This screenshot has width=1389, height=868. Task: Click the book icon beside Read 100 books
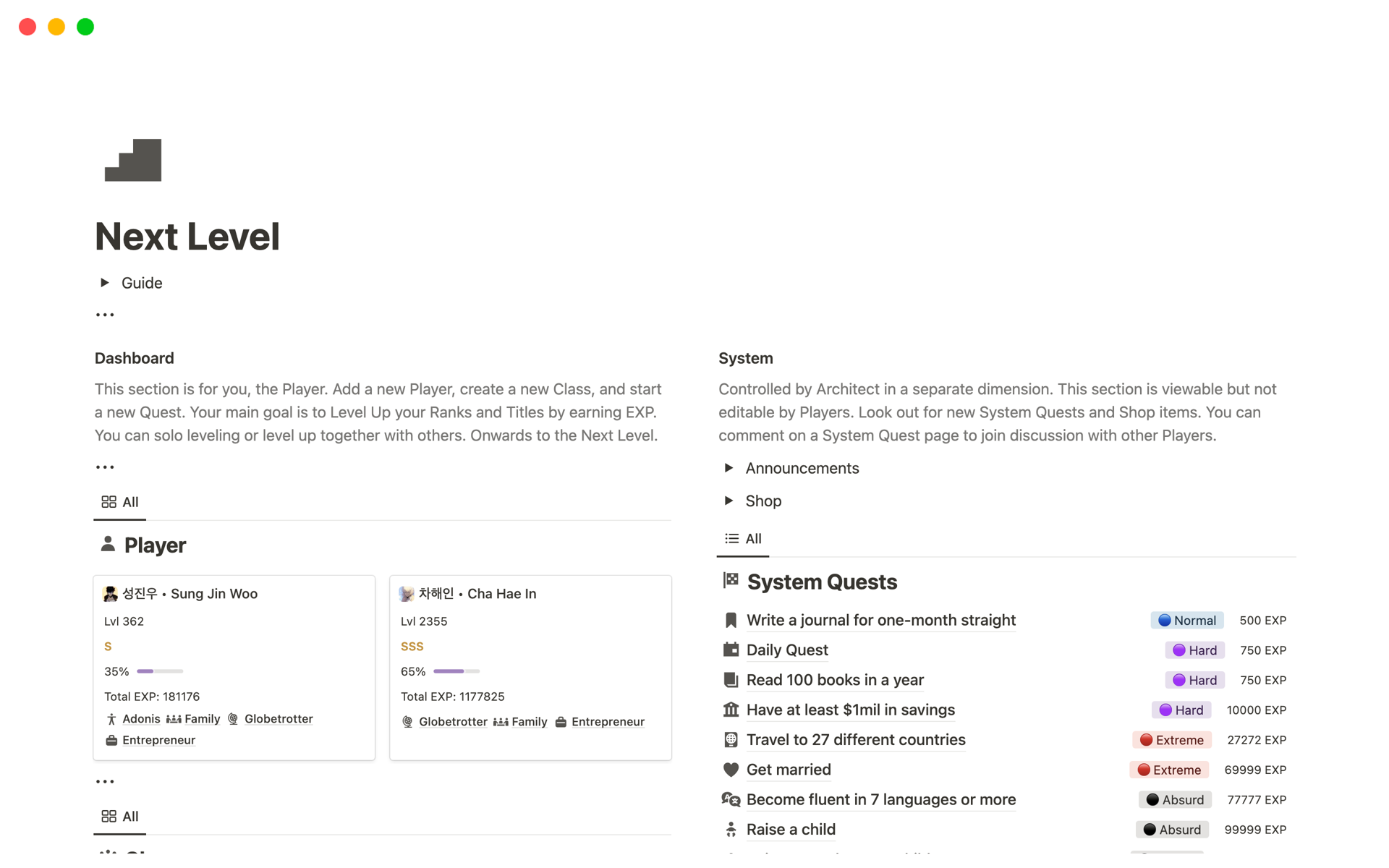click(731, 680)
